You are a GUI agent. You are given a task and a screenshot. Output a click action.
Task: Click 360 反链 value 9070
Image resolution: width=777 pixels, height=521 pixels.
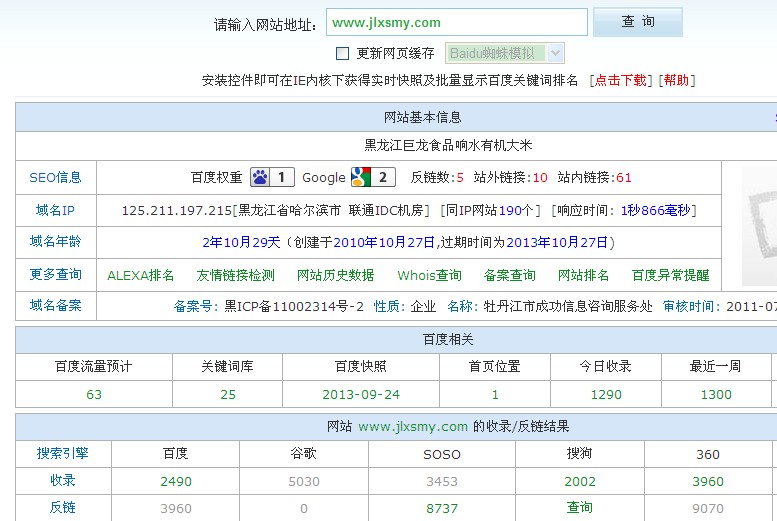tap(708, 508)
